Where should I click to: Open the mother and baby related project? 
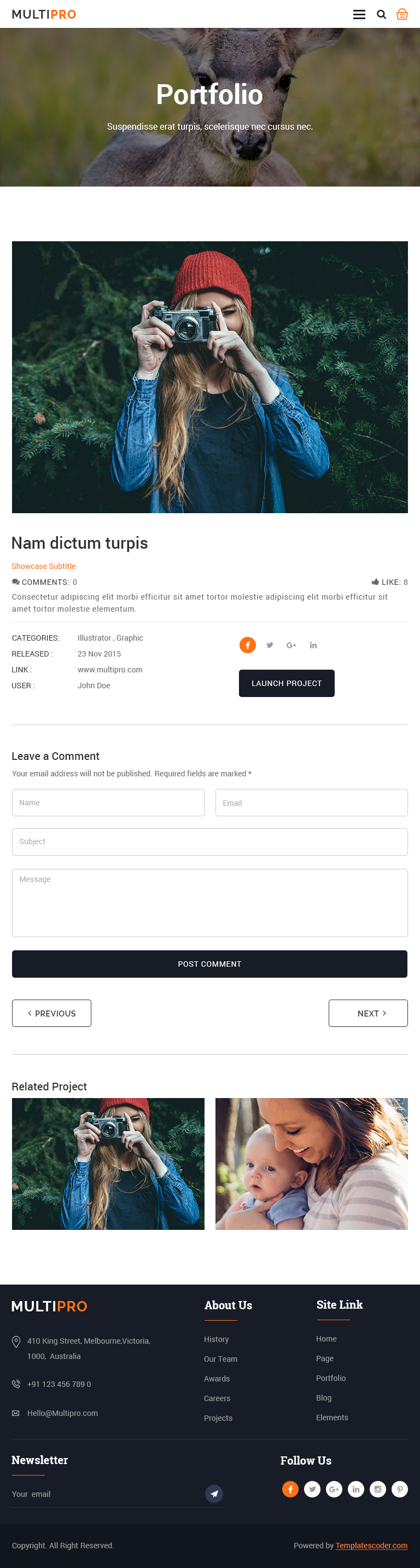[x=312, y=1163]
